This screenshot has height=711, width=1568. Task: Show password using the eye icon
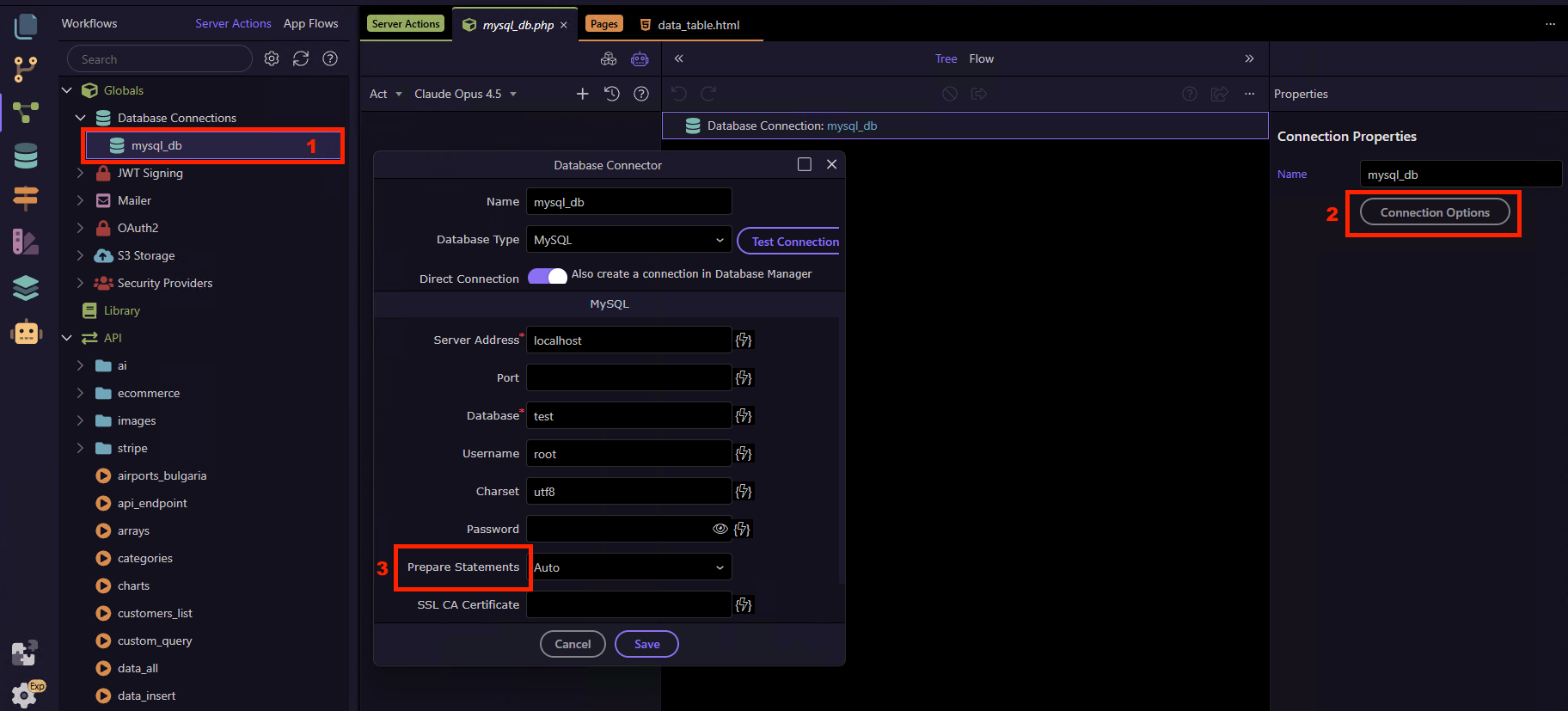720,529
